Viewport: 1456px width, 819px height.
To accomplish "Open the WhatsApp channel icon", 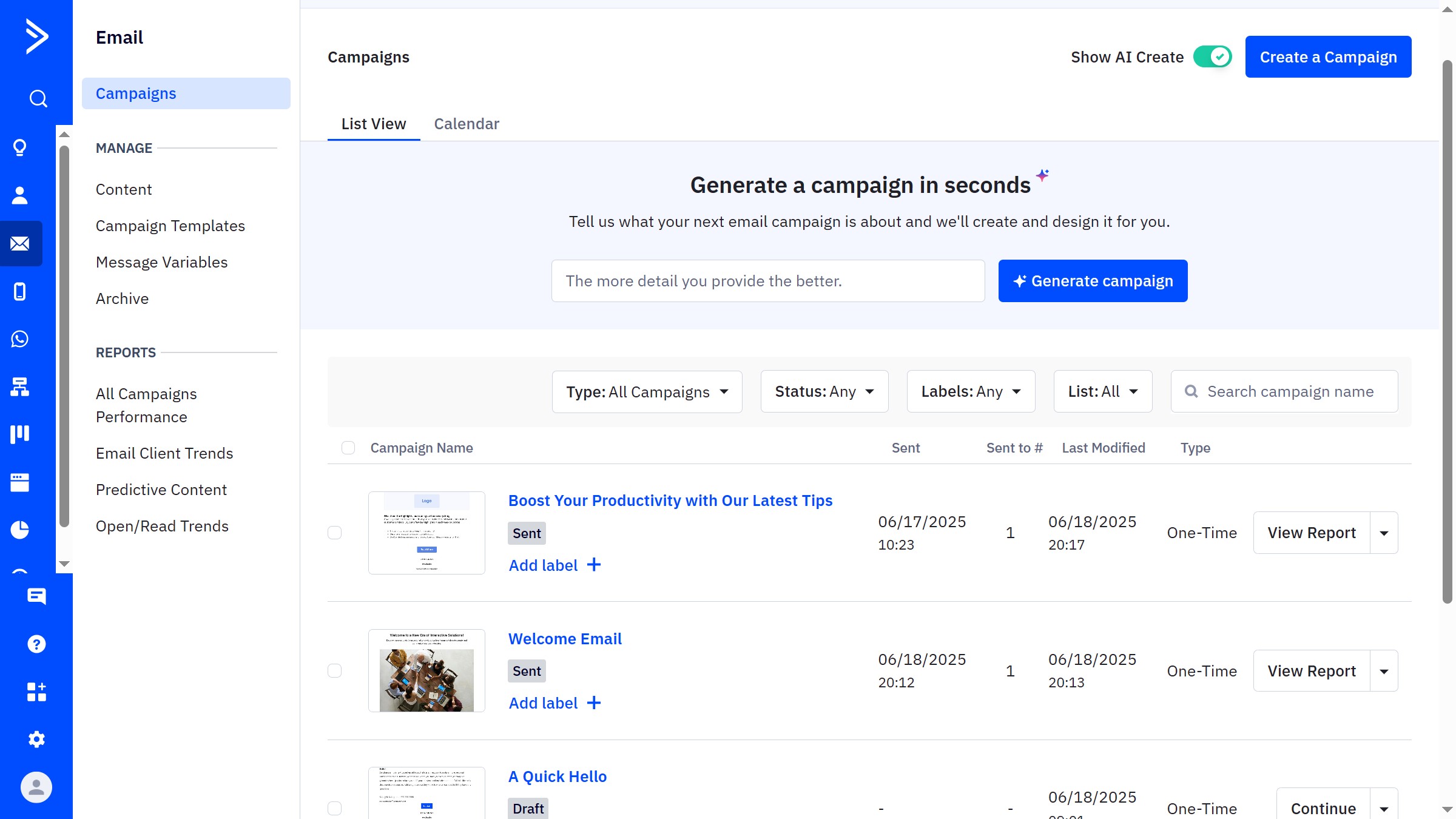I will (20, 339).
